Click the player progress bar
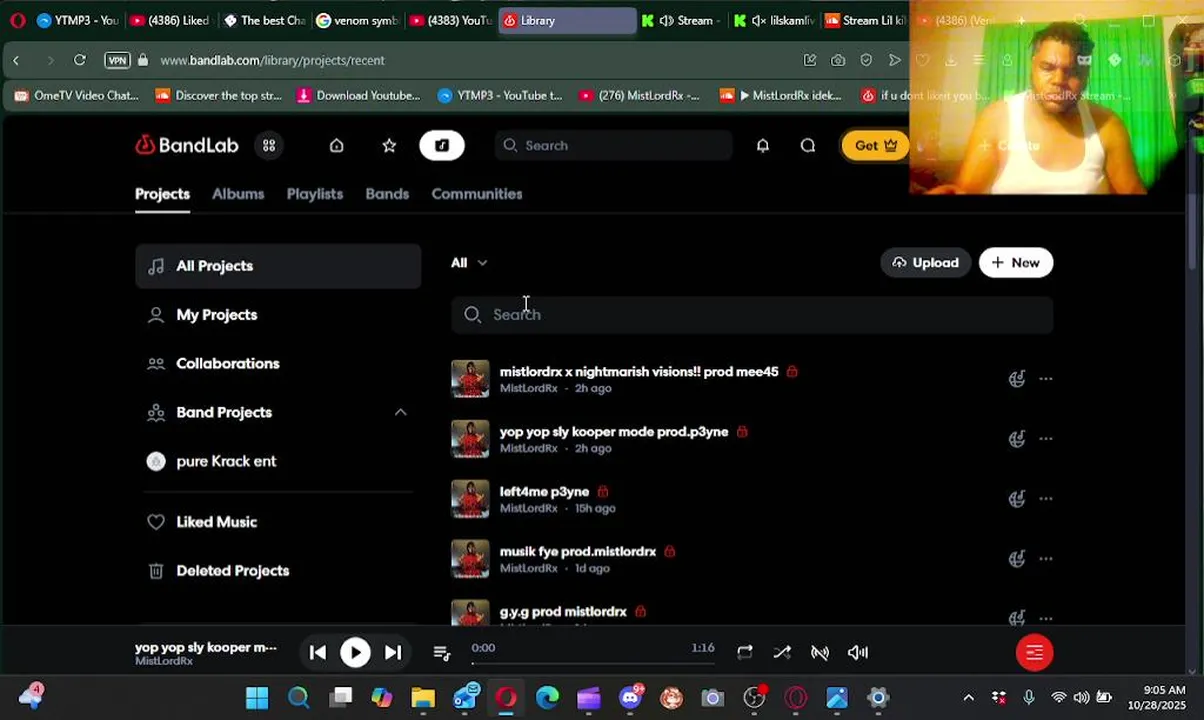1204x720 pixels. coord(593,663)
